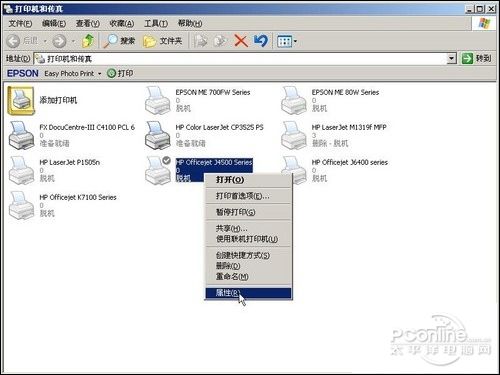Select the HP Officejet J4500 Series printer icon
Viewport: 500px width, 375px height.
click(158, 170)
